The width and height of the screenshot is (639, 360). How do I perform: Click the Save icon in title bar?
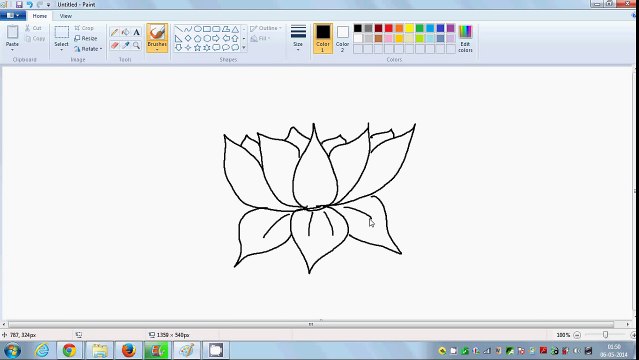[19, 4]
